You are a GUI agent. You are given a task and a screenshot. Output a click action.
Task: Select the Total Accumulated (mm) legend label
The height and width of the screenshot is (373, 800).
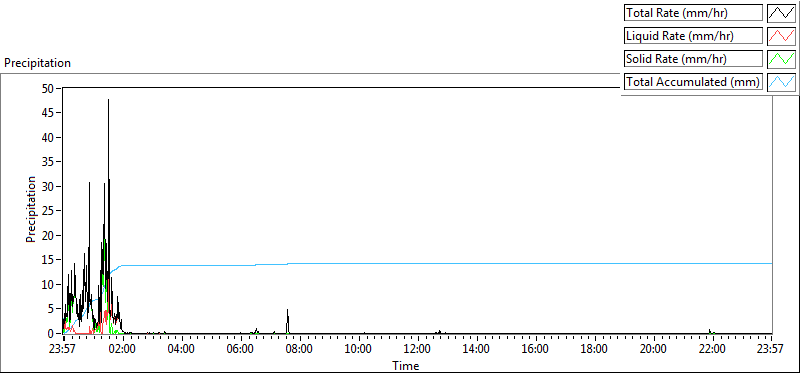[692, 82]
